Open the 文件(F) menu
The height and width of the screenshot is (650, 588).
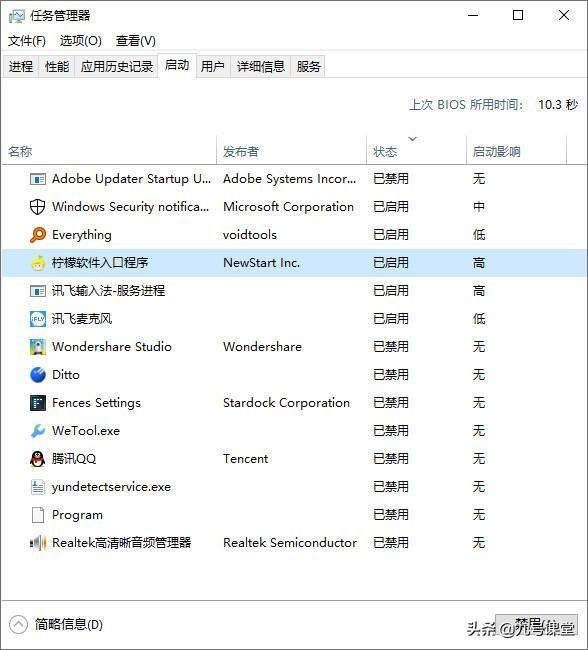[x=27, y=41]
